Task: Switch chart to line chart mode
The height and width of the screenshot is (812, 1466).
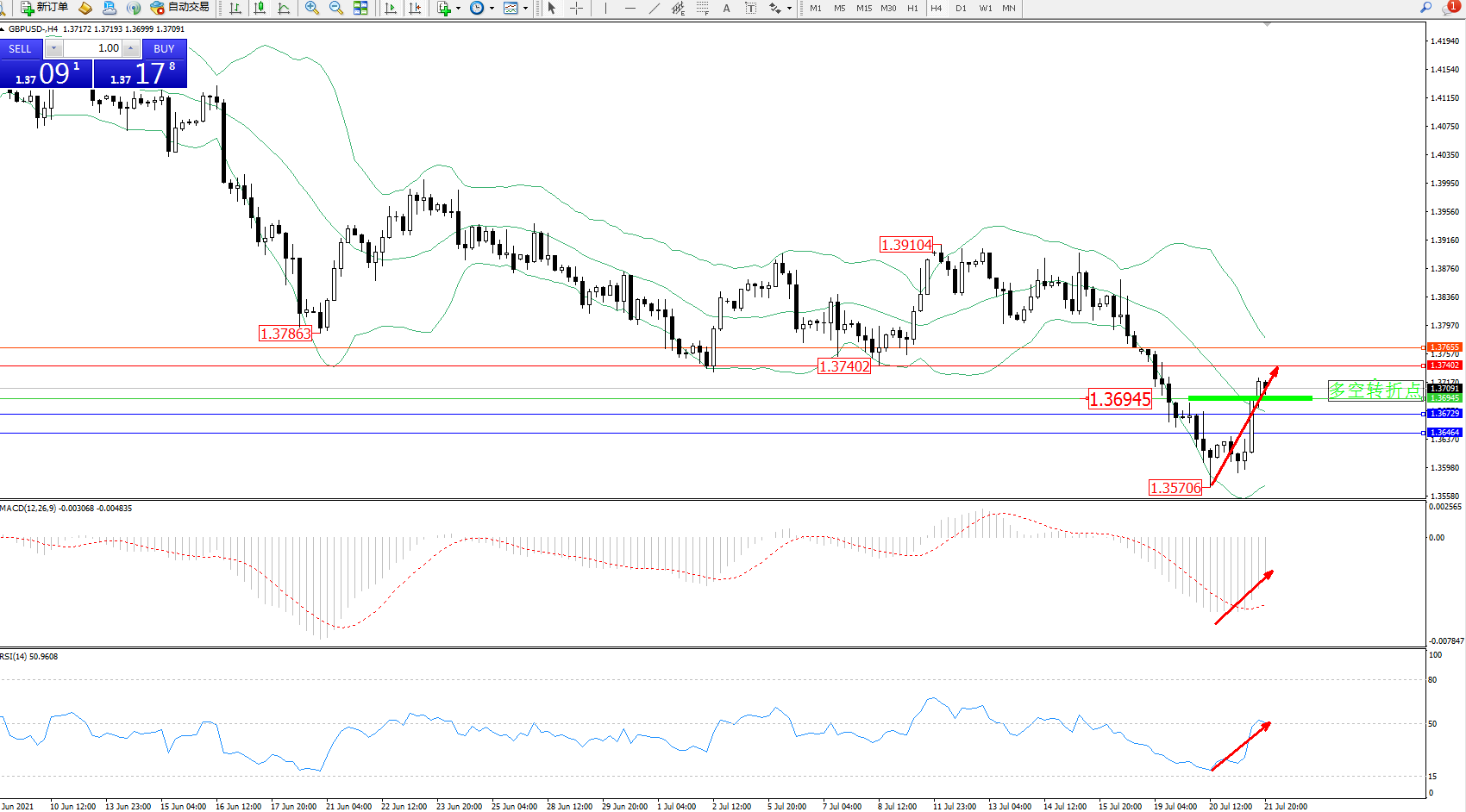Action: 284,8
